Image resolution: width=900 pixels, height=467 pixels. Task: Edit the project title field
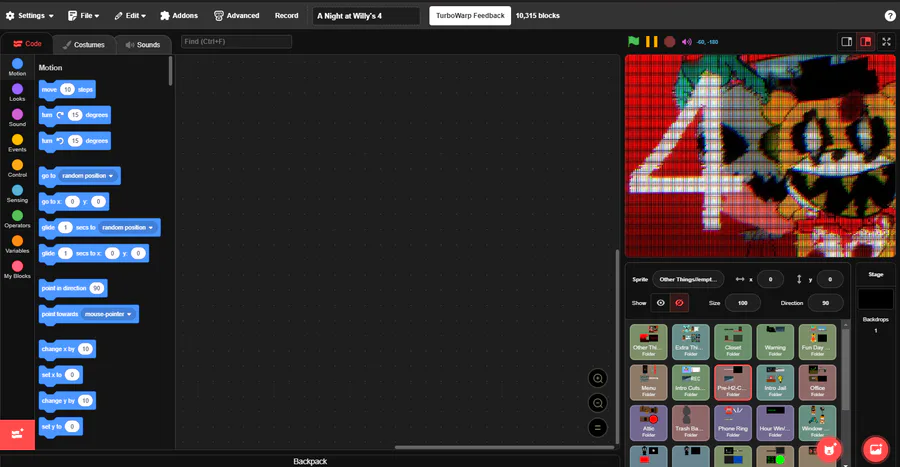point(366,15)
